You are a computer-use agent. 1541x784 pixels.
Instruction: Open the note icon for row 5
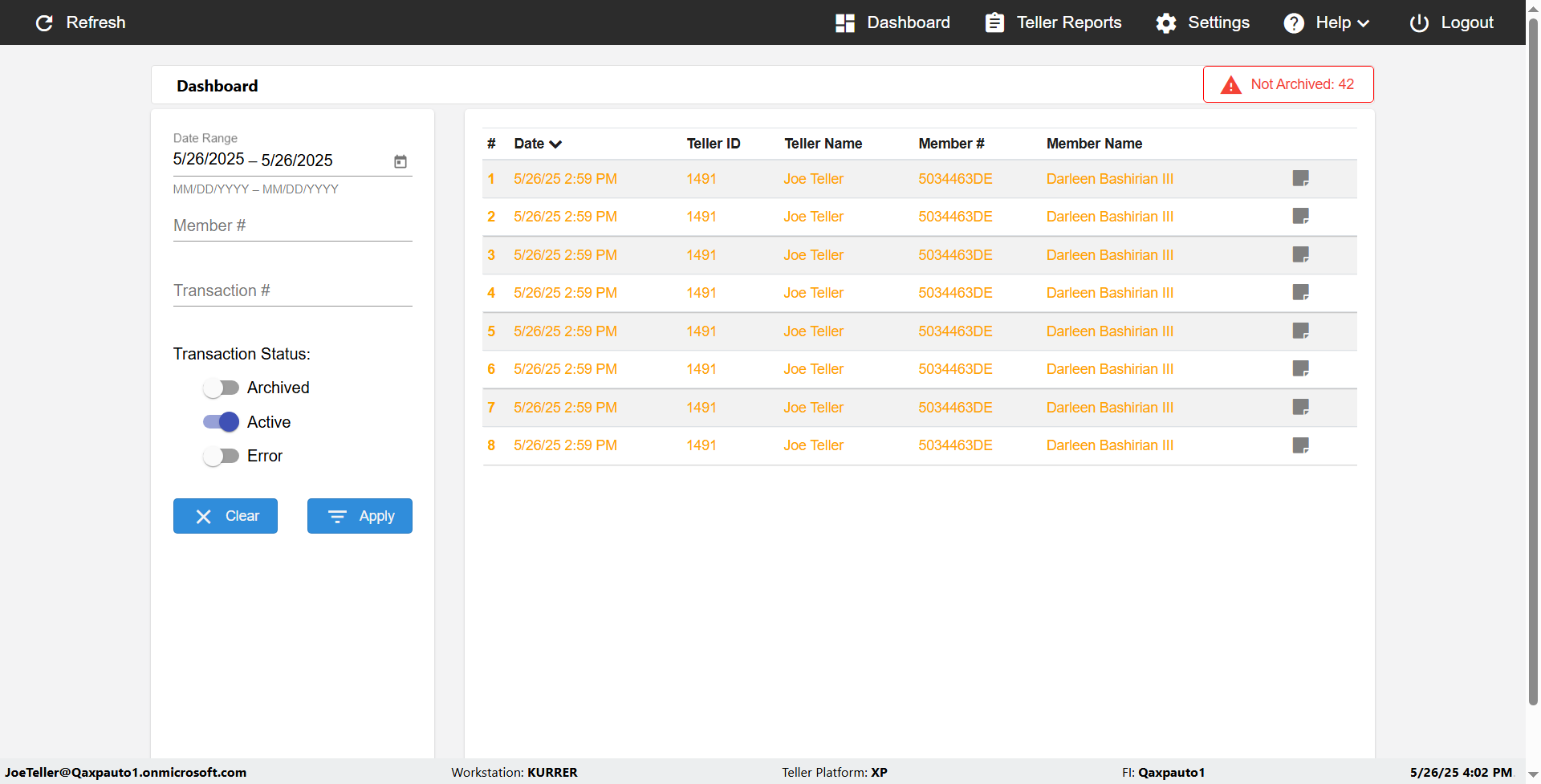[1300, 331]
